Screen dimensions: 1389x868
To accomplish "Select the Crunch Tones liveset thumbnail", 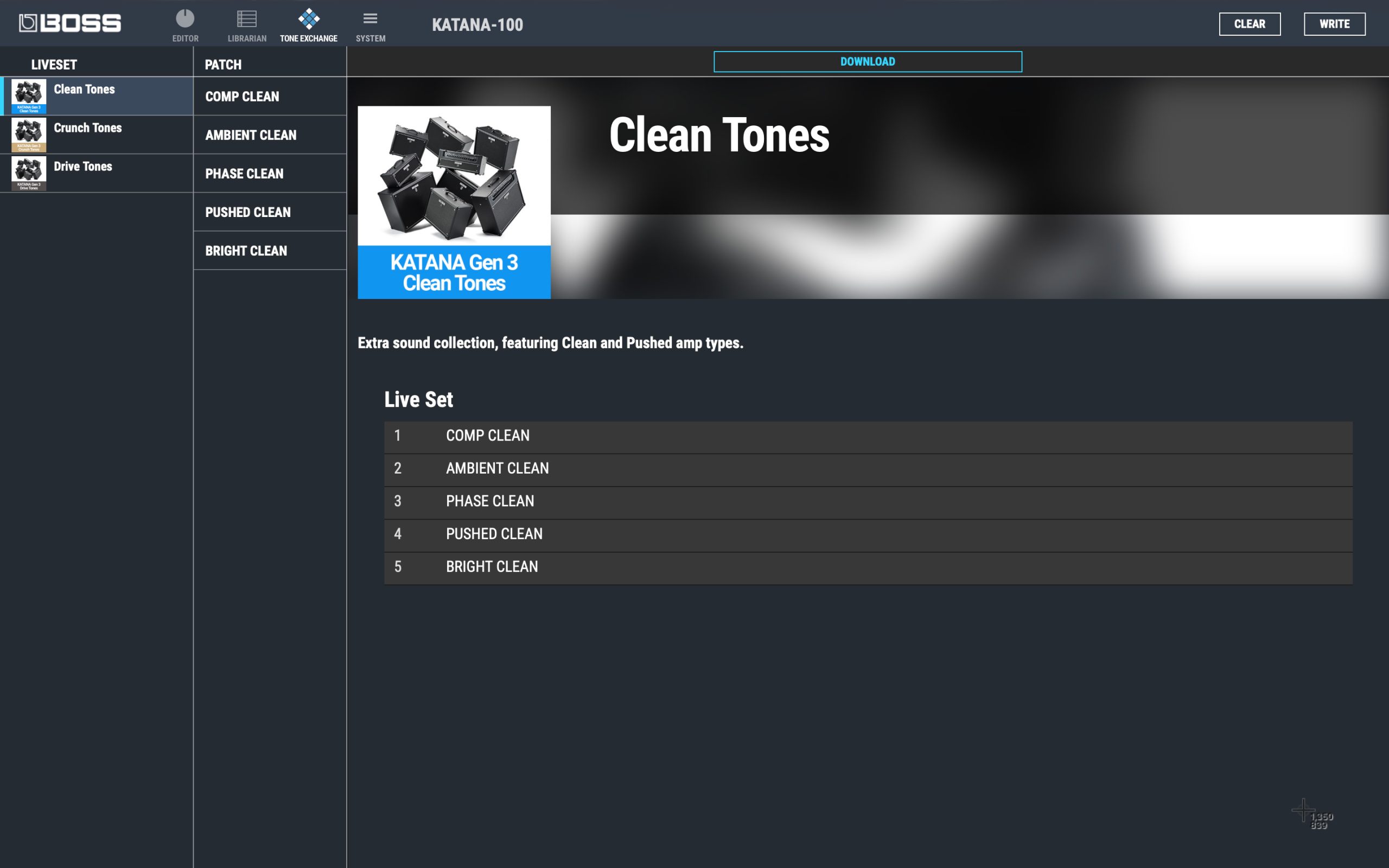I will [x=29, y=135].
